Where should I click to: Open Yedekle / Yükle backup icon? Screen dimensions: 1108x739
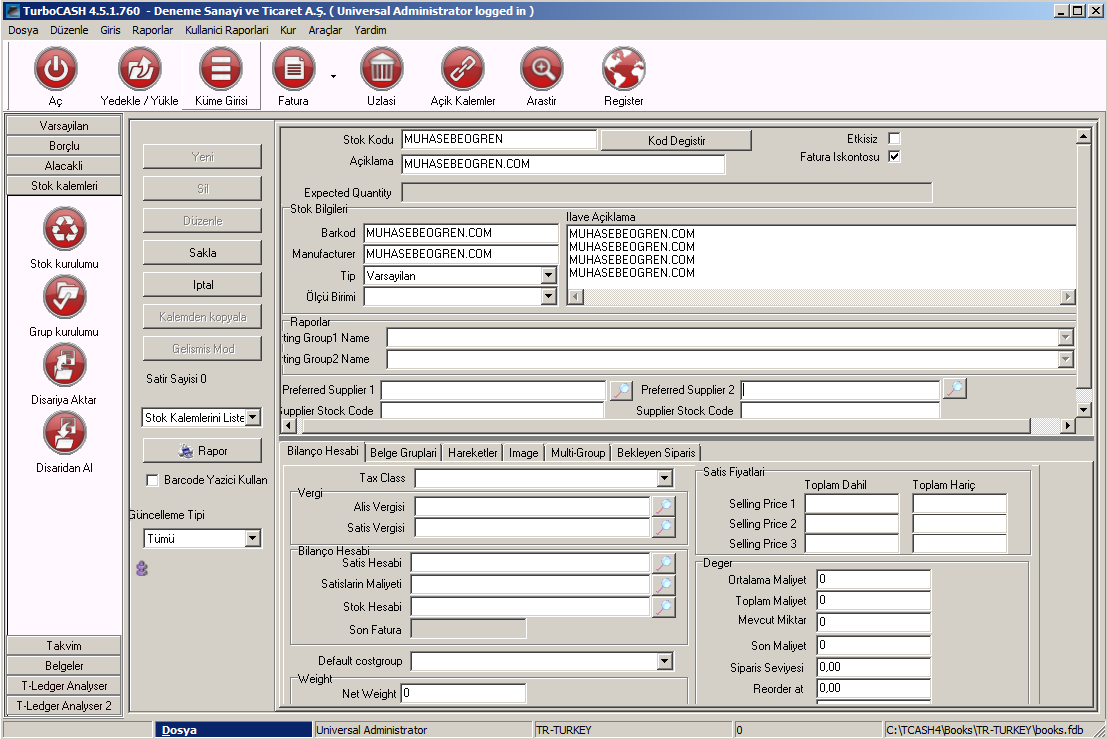click(140, 69)
